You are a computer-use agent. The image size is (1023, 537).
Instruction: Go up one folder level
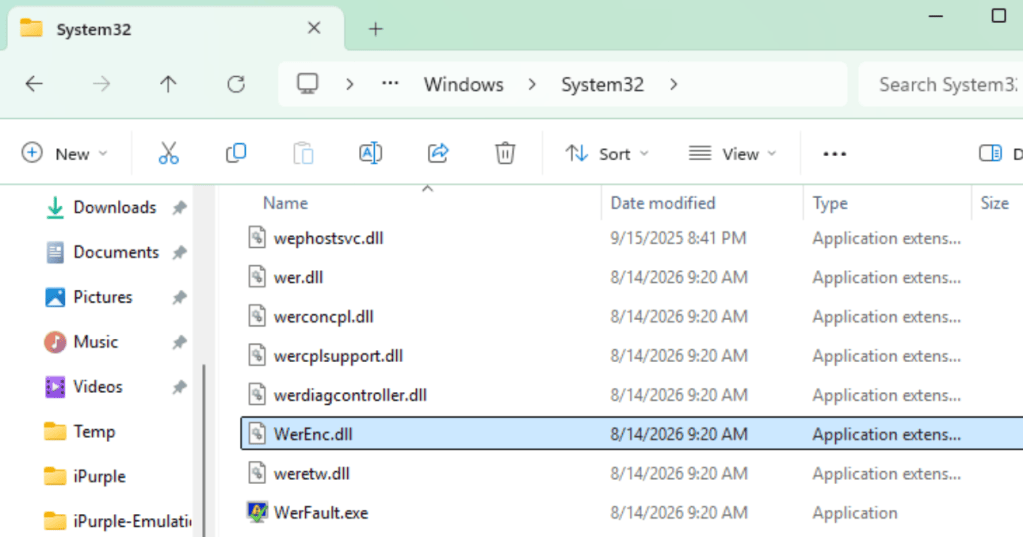tap(168, 84)
